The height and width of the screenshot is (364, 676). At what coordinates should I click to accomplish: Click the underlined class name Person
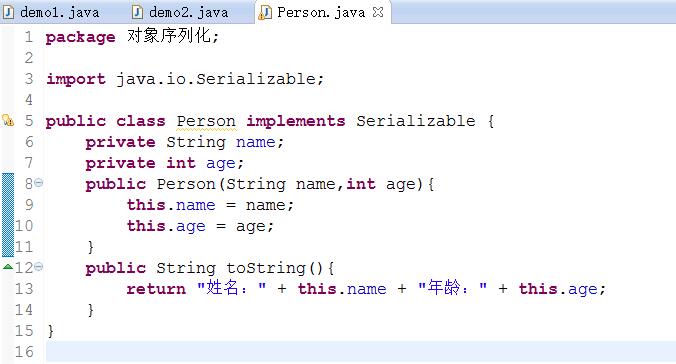[206, 121]
